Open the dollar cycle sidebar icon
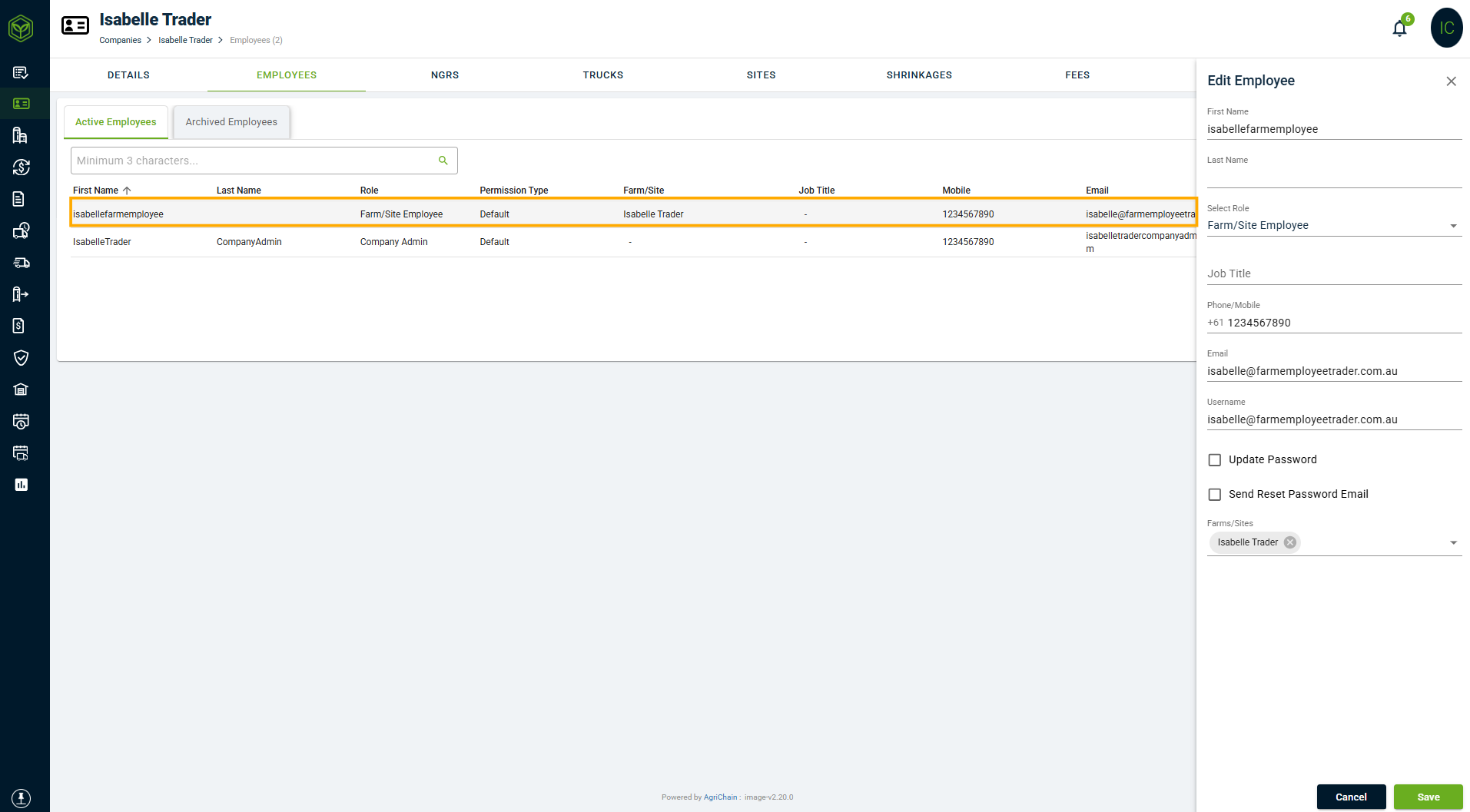The width and height of the screenshot is (1470, 812). [x=21, y=167]
